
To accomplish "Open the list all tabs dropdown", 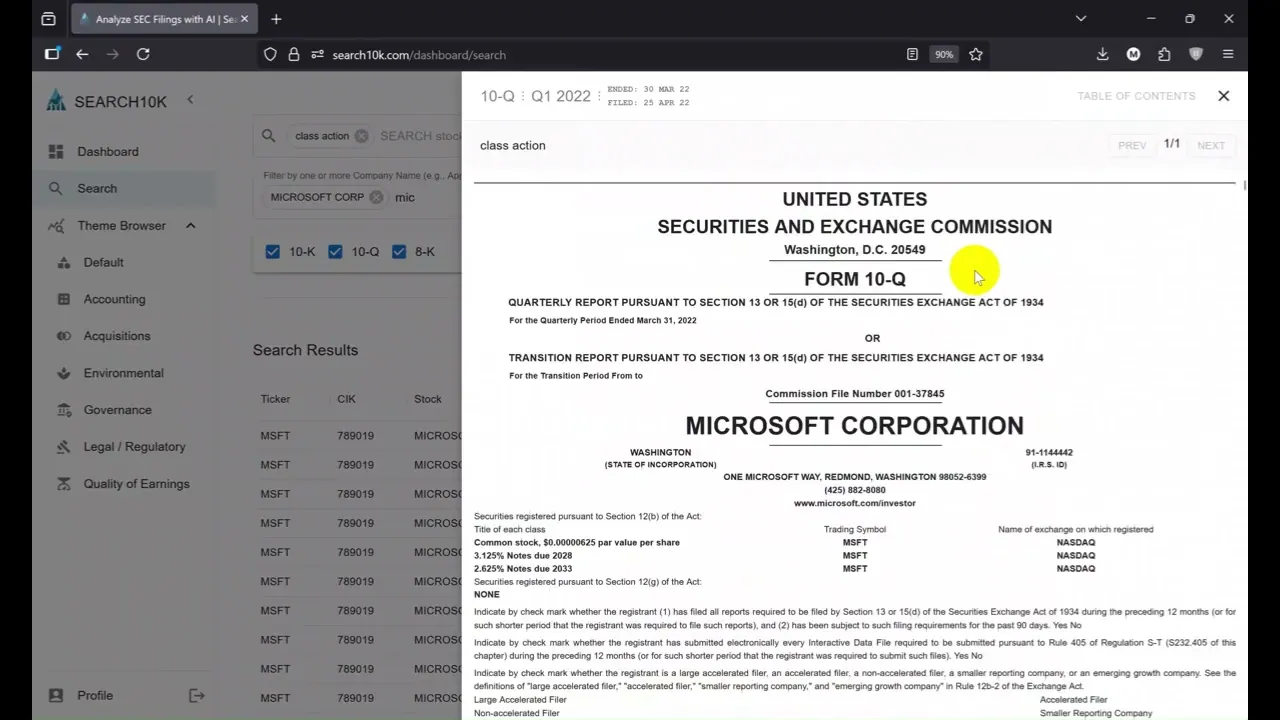I will pyautogui.click(x=1081, y=19).
